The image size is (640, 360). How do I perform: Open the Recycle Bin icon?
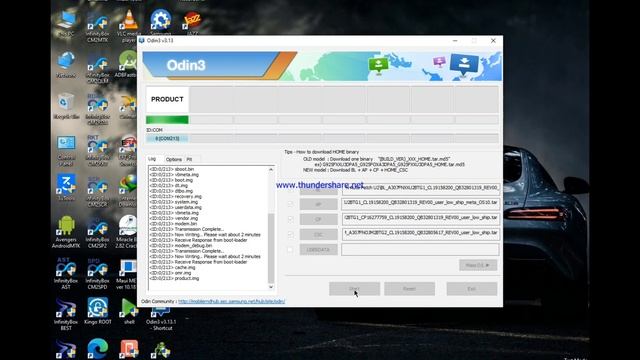66,105
